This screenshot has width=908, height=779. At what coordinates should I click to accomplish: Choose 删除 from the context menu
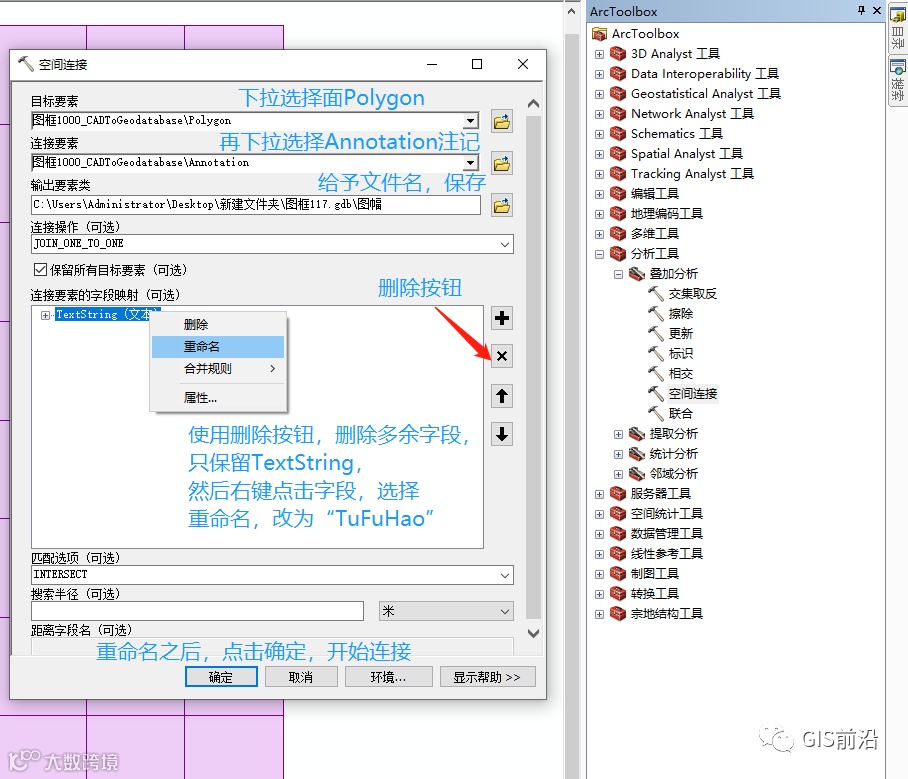click(218, 325)
